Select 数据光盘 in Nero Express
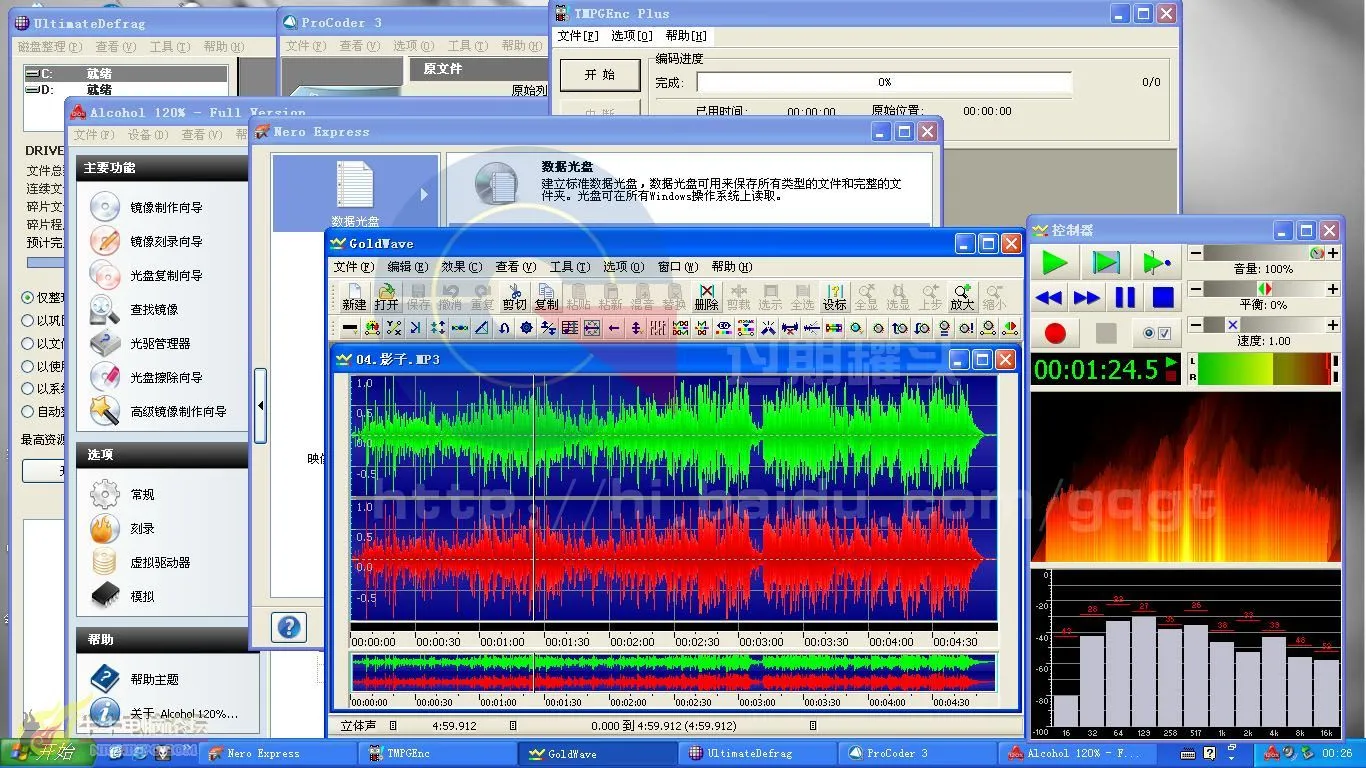Screen dimensions: 1366x768 point(355,185)
